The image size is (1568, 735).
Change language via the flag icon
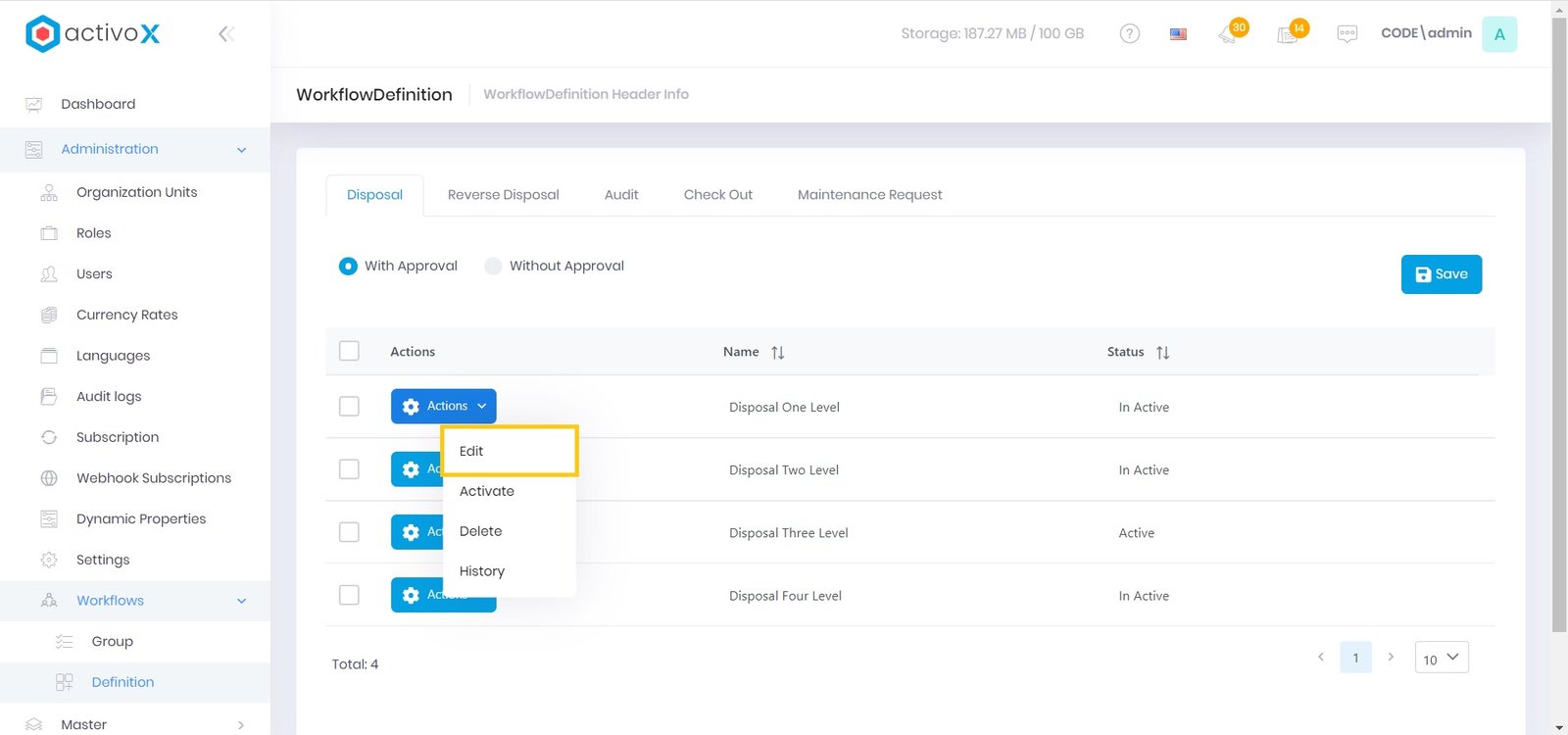pyautogui.click(x=1178, y=34)
